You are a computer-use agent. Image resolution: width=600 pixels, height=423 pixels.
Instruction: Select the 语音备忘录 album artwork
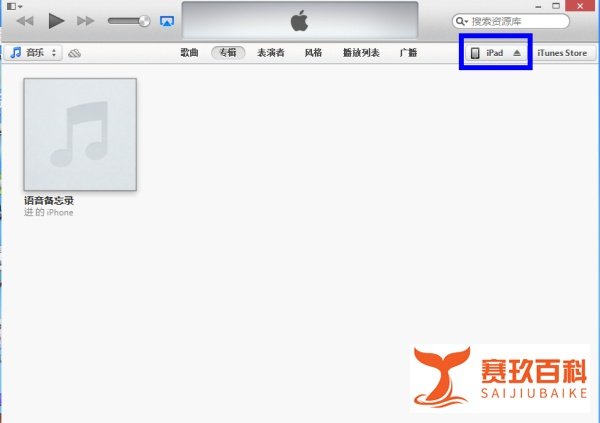pyautogui.click(x=80, y=134)
